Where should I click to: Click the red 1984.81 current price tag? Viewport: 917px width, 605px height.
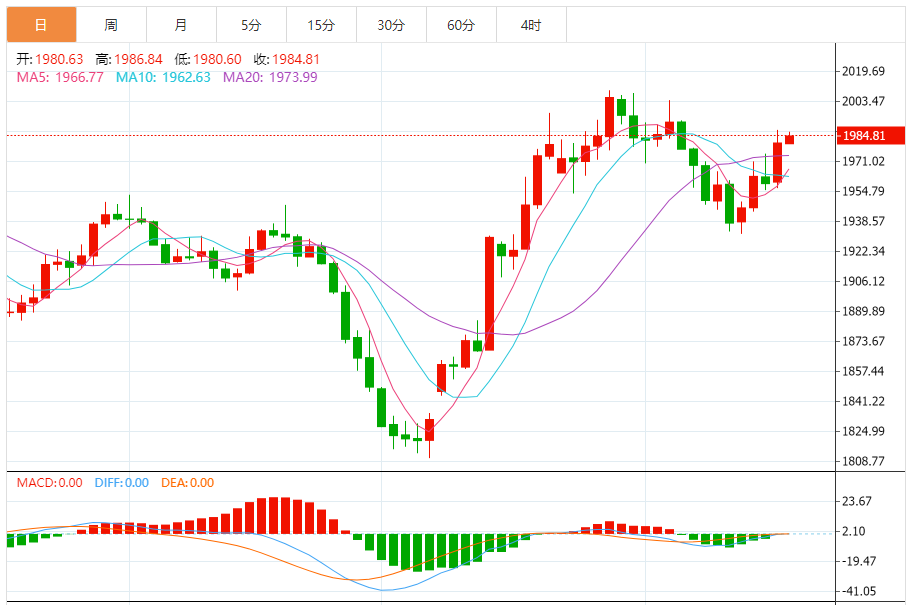(871, 136)
